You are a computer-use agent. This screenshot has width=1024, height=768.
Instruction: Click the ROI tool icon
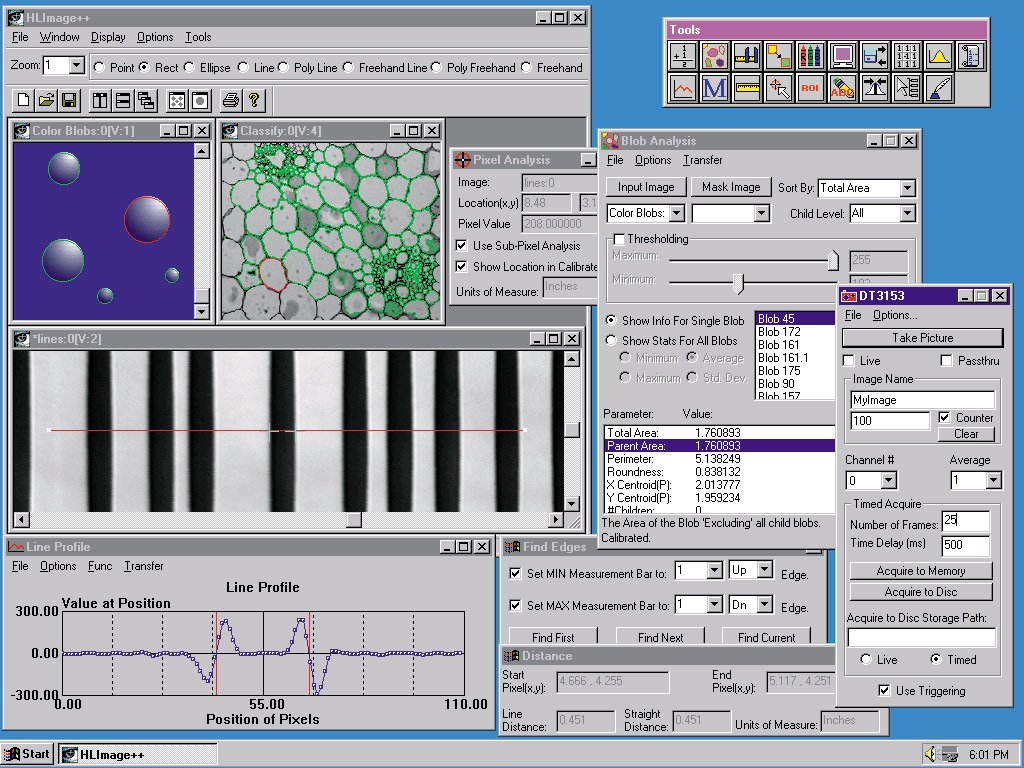810,88
